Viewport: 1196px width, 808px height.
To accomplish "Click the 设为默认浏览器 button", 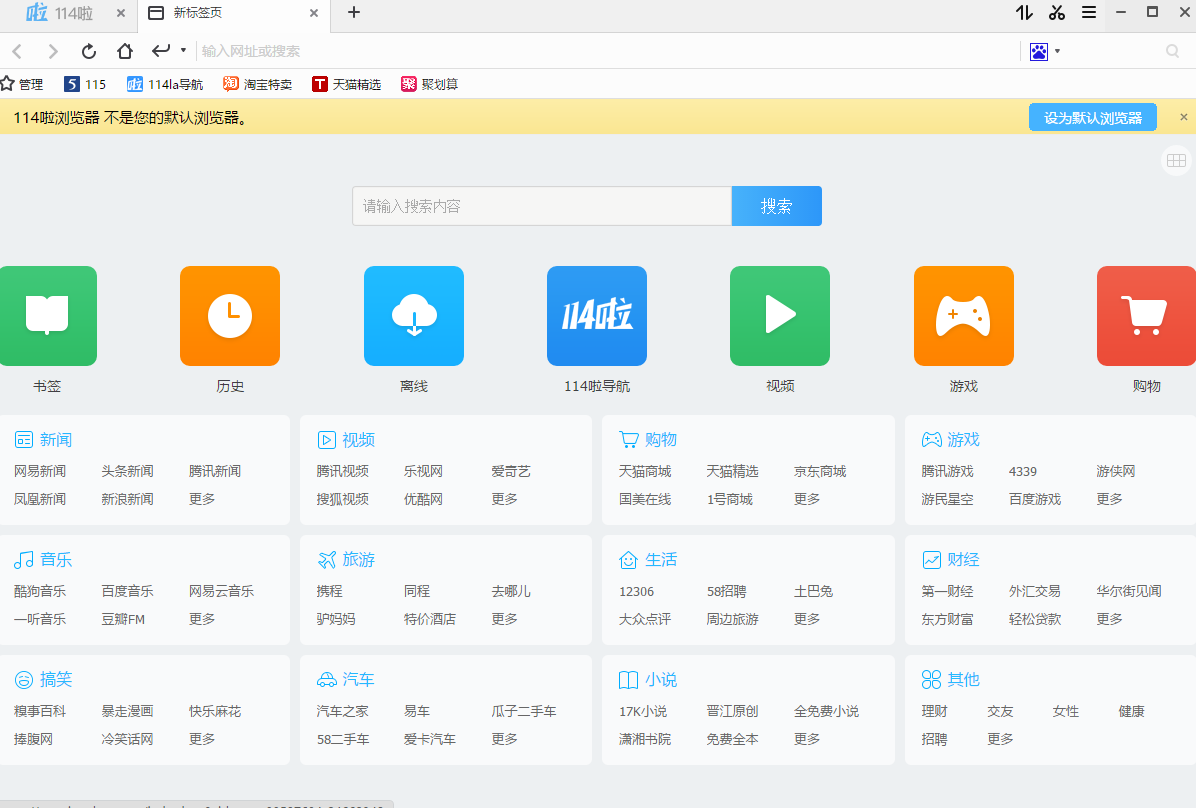I will [1092, 117].
